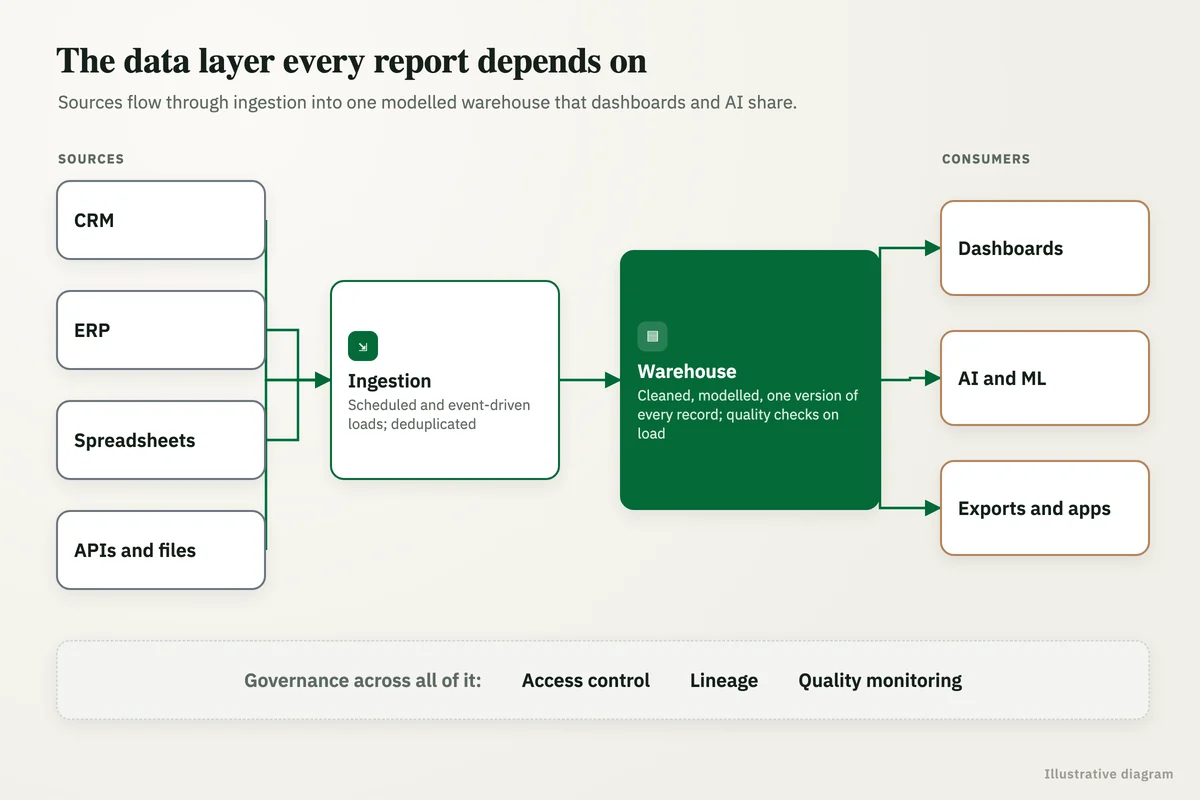
Task: Select the ERP source box
Action: pyautogui.click(x=161, y=330)
